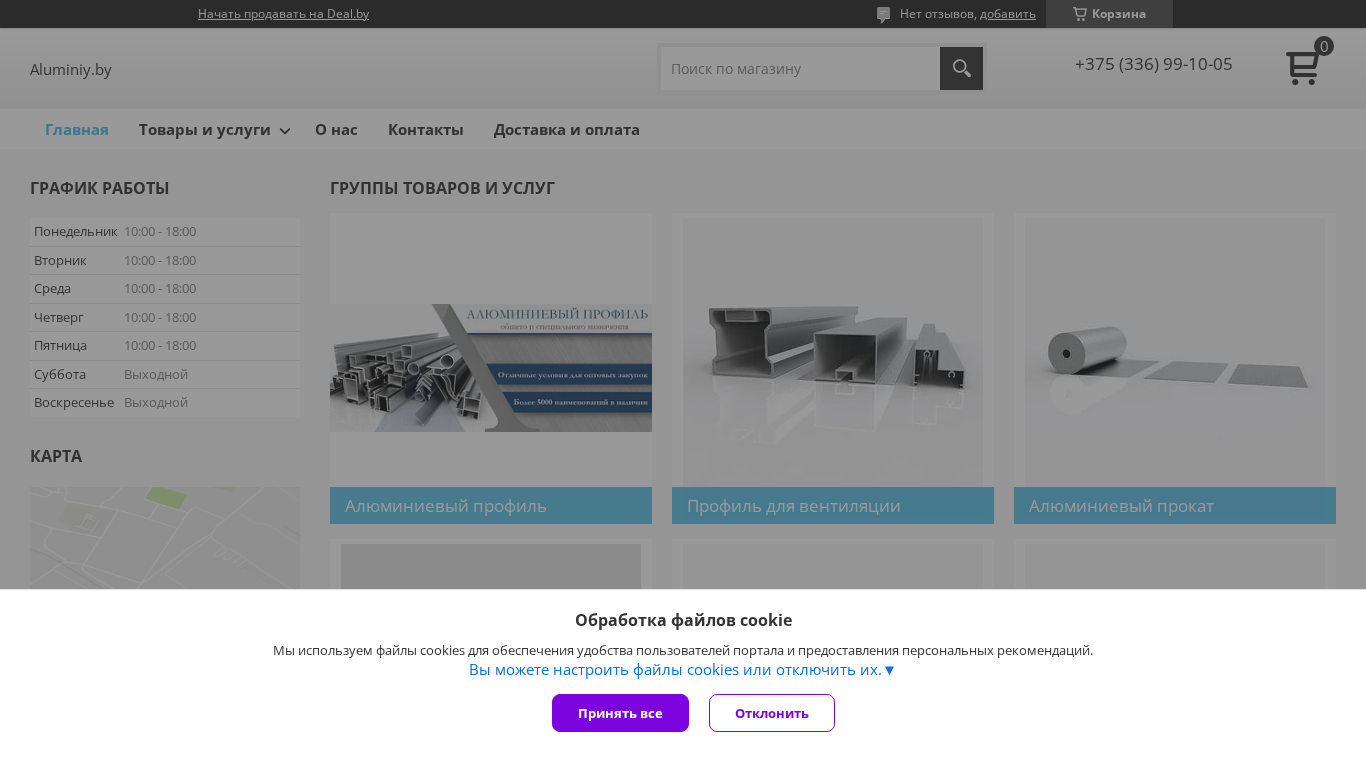Open the Алюминиевый профиль category image
Screen dimensions: 1366x768
(491, 368)
